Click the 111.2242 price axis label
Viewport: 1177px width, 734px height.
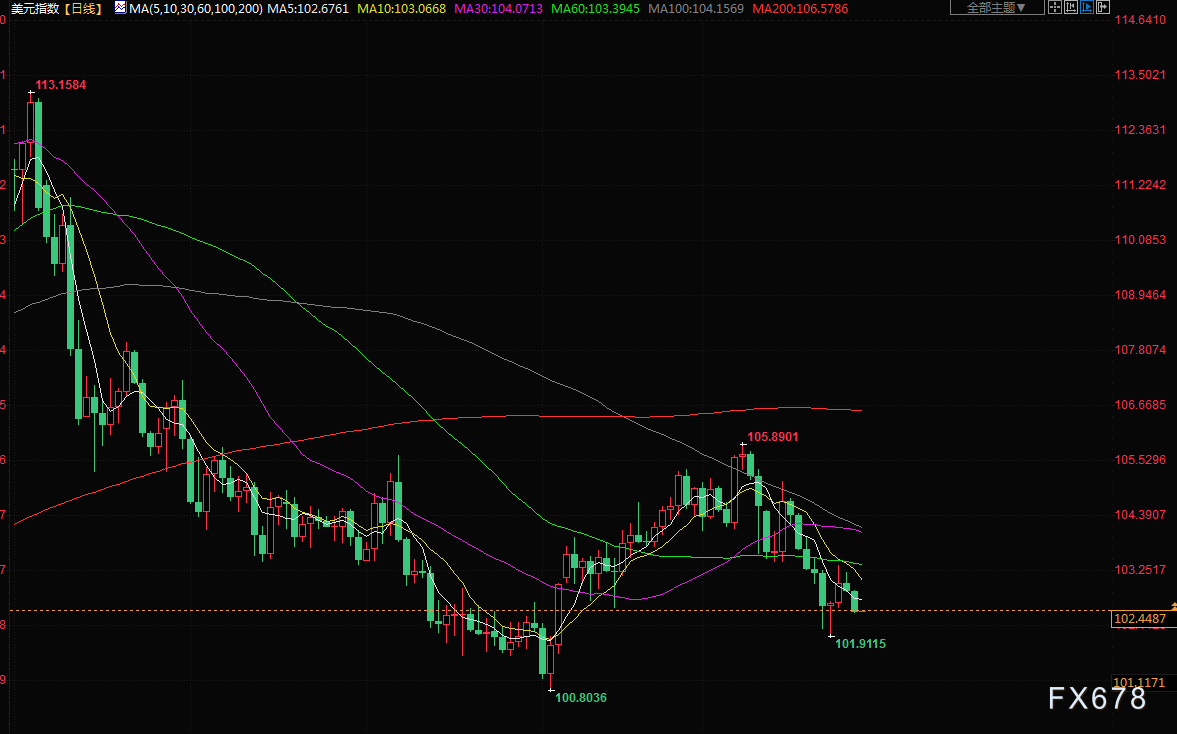(x=1140, y=185)
